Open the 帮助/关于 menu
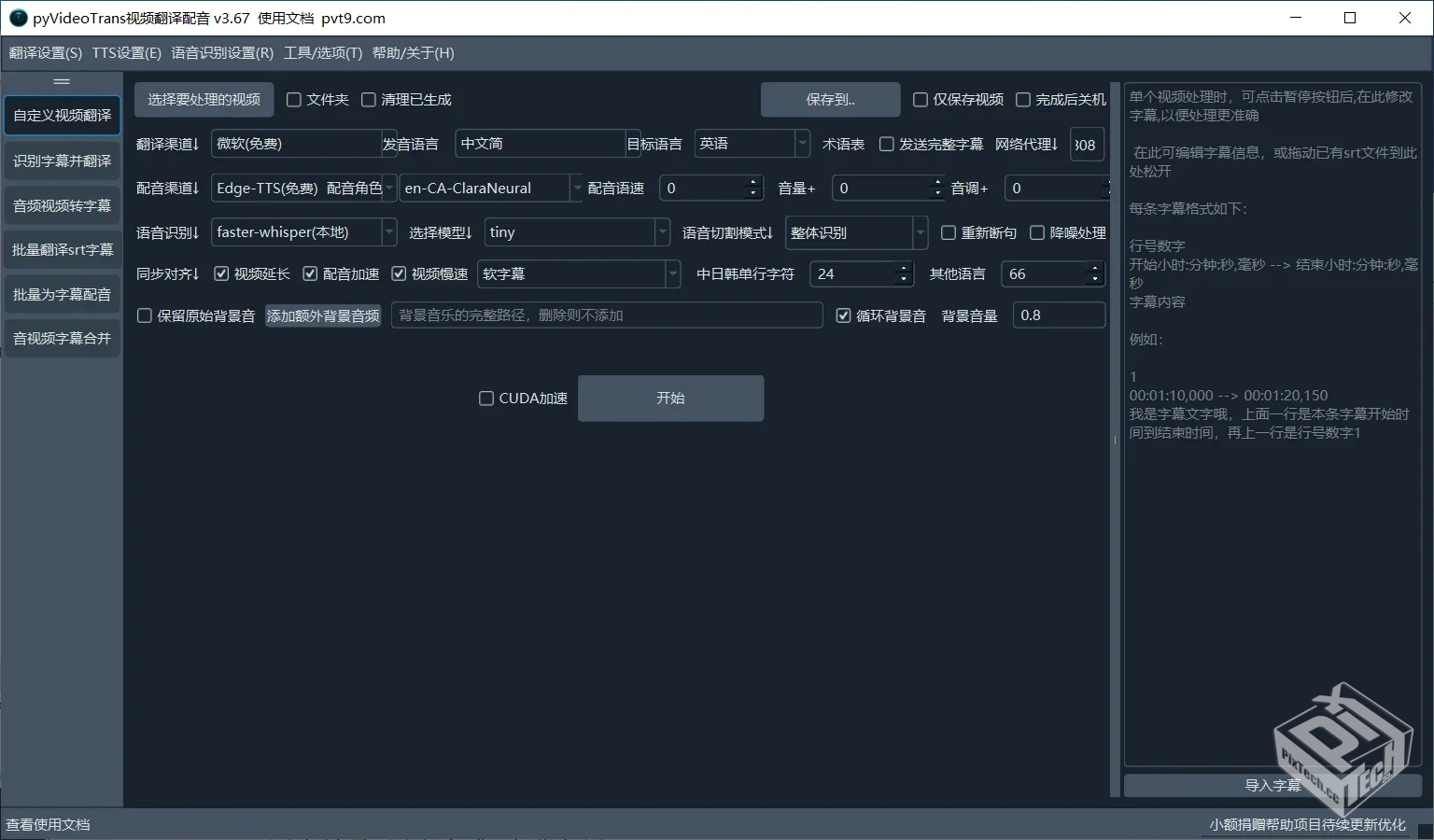This screenshot has width=1434, height=840. pyautogui.click(x=414, y=53)
